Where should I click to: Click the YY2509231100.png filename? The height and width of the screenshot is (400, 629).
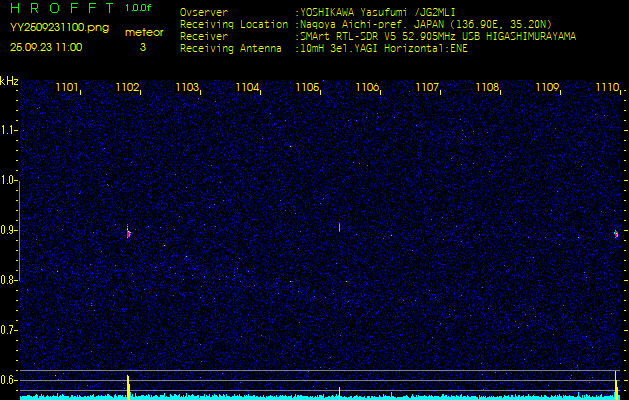59,27
